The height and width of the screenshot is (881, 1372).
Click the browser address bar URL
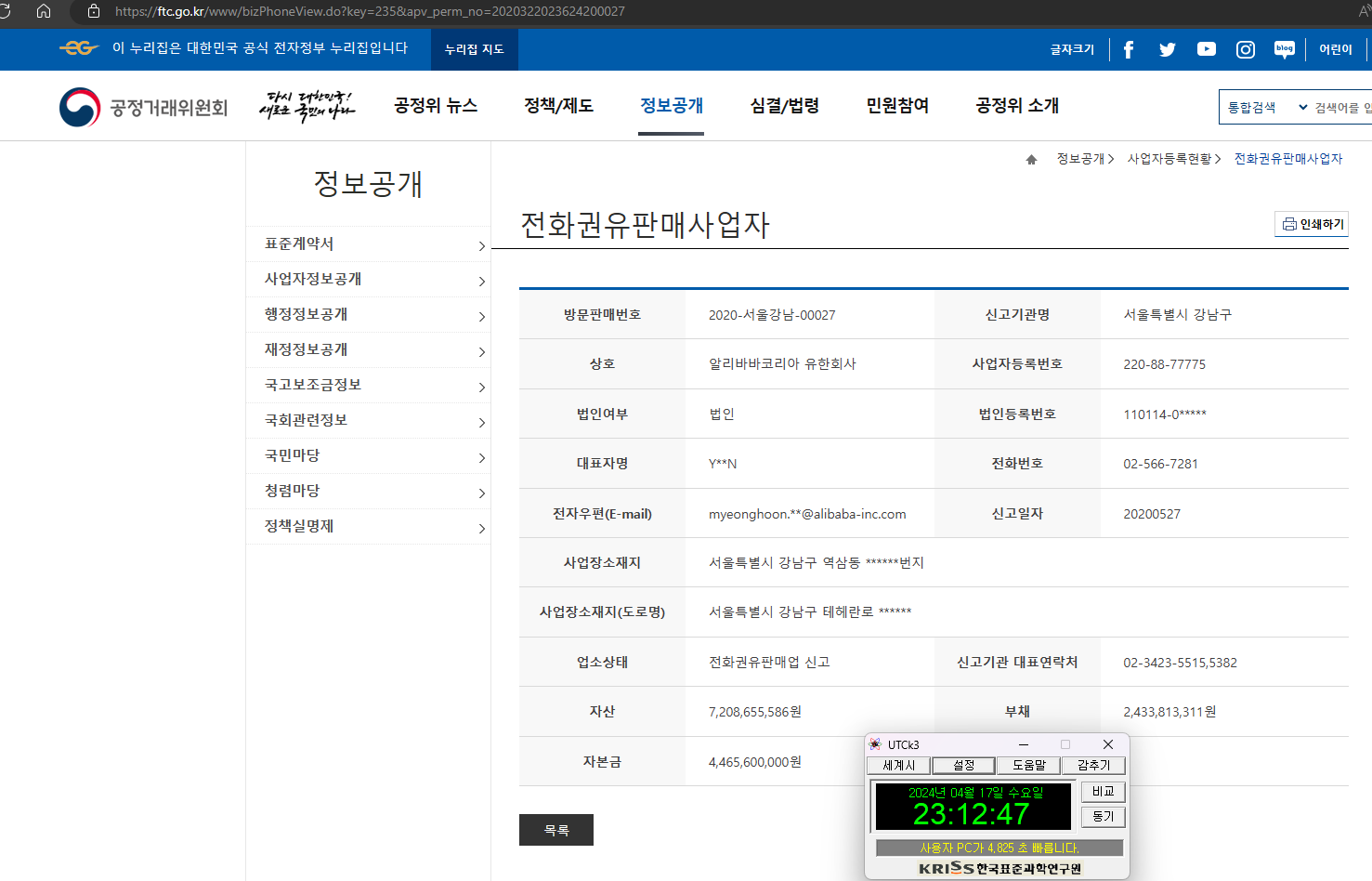point(370,11)
